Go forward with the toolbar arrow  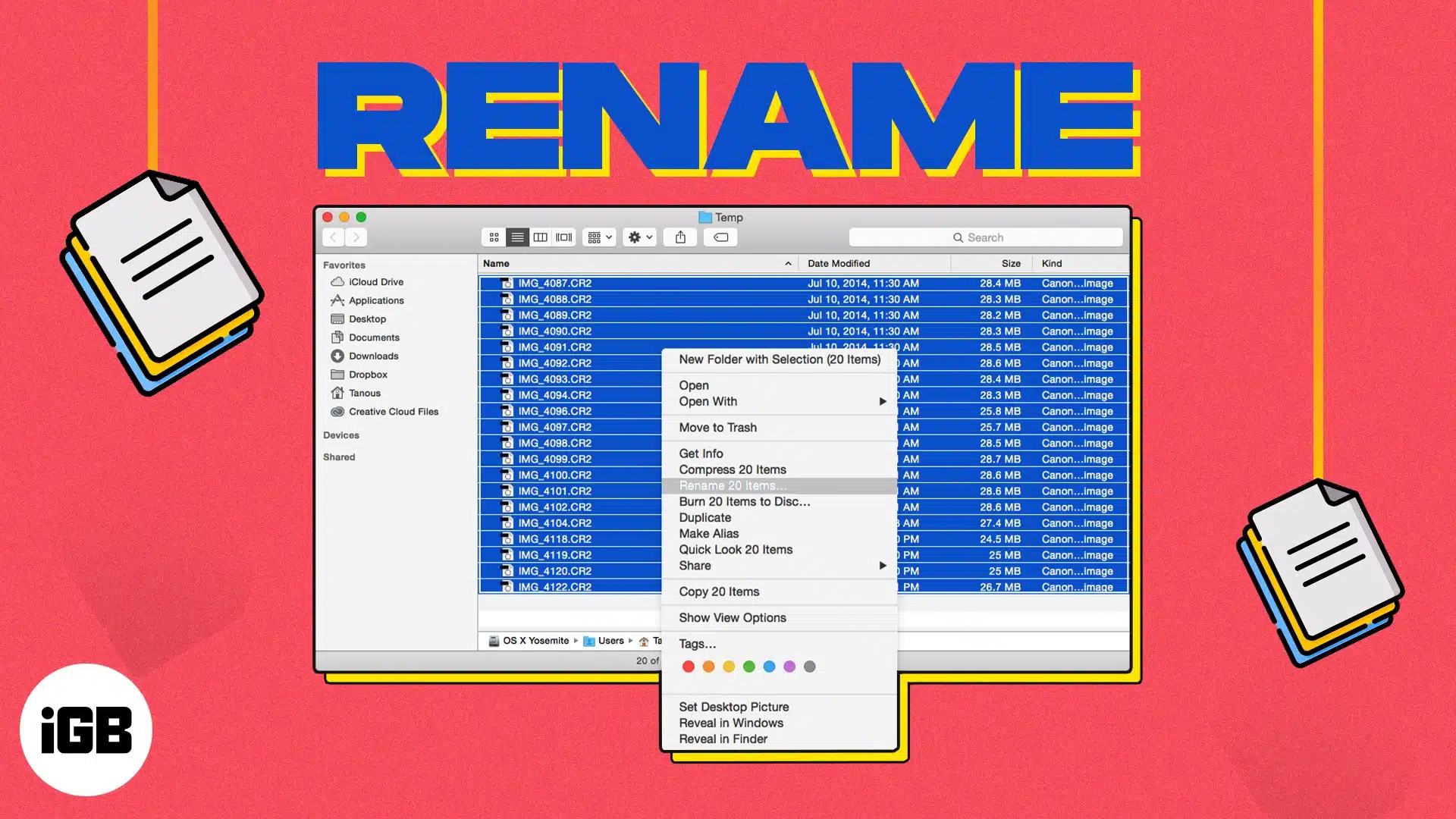point(356,237)
